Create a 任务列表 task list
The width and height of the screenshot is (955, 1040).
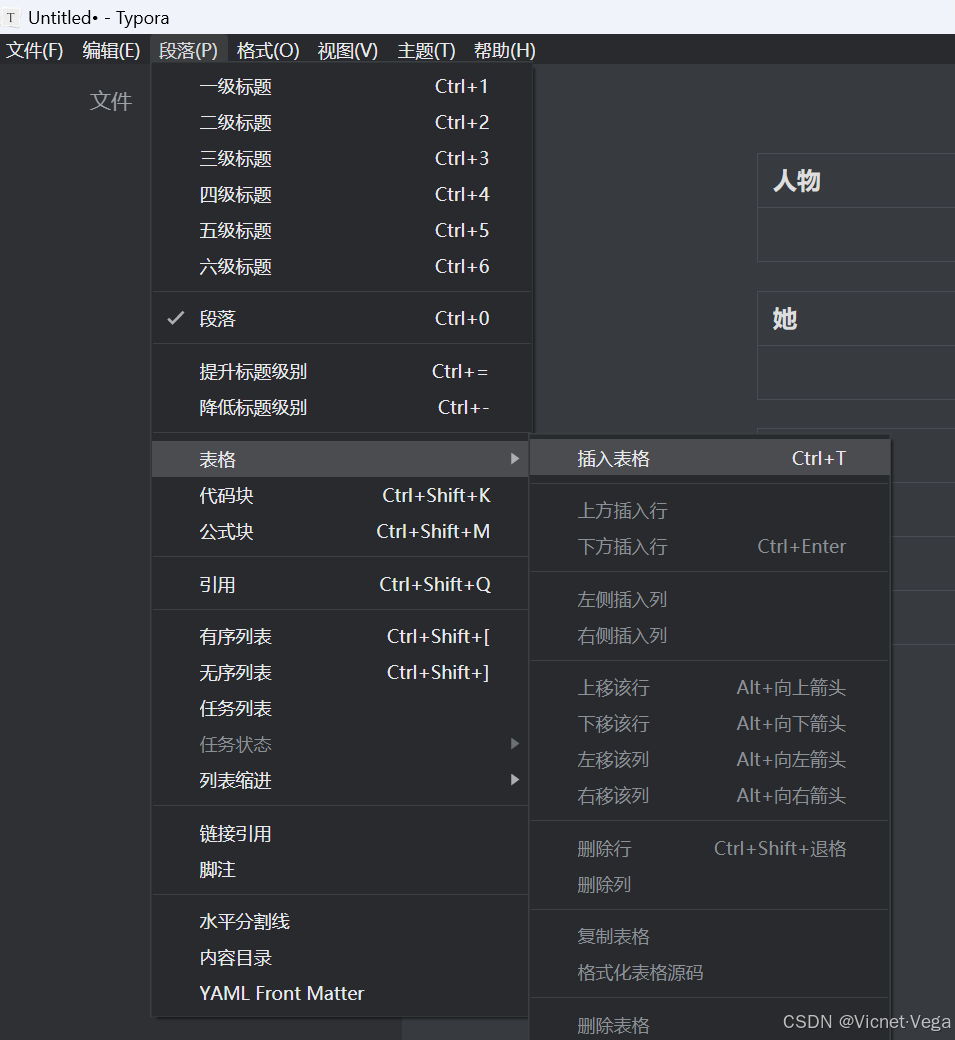coord(232,708)
